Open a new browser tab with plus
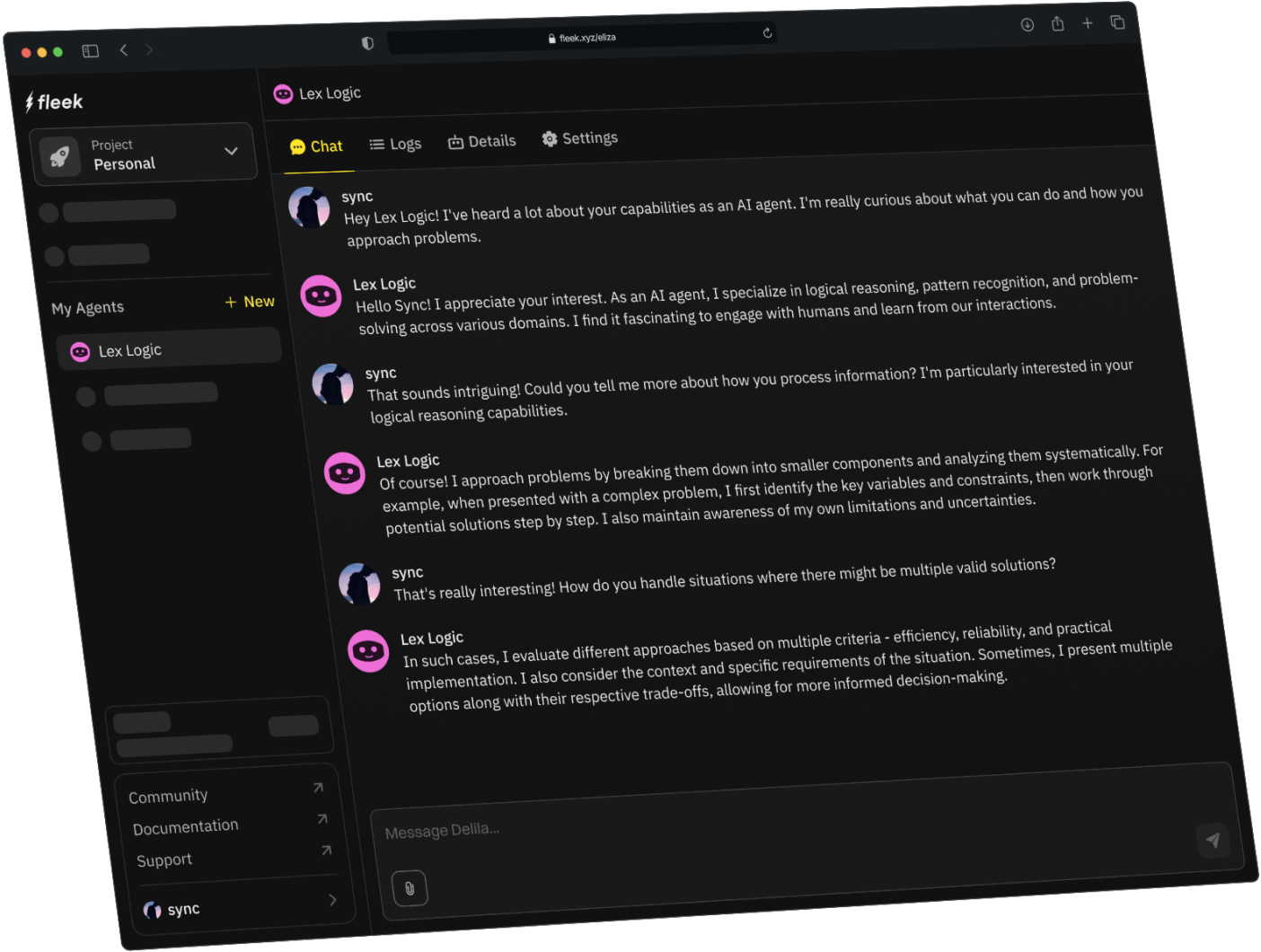This screenshot has width=1261, height=952. (x=1088, y=23)
